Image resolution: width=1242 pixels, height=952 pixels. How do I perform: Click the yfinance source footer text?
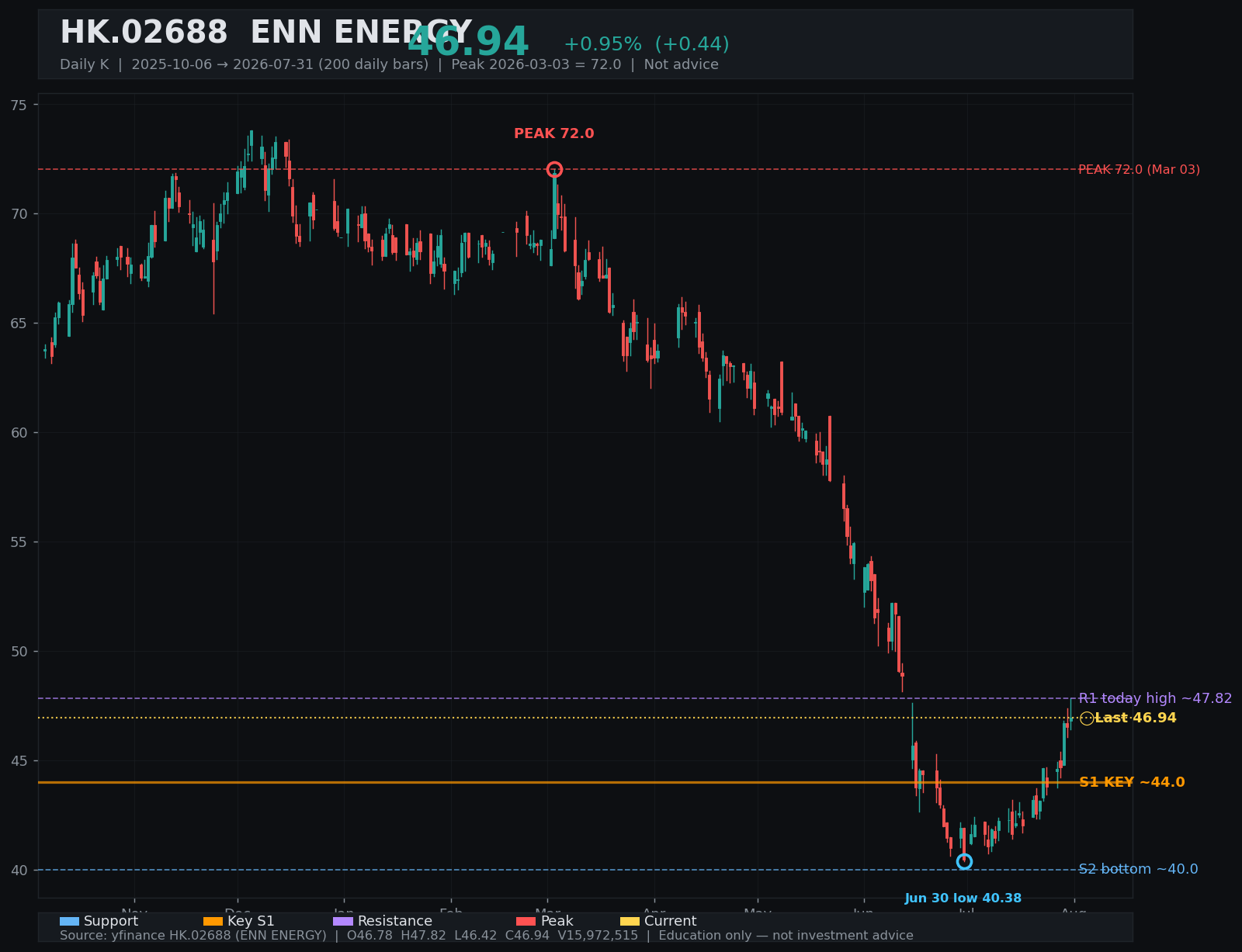487,936
